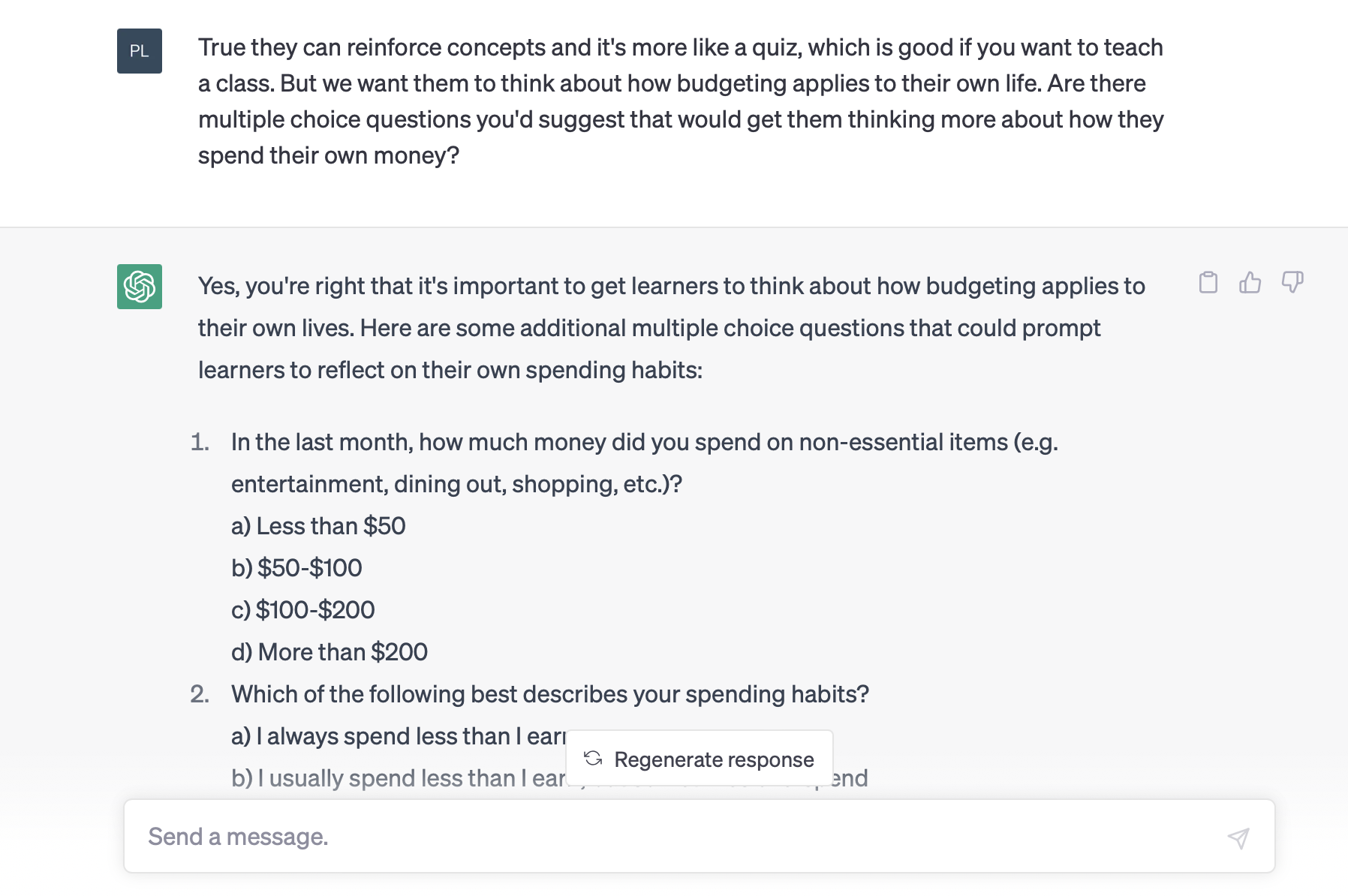Focus the Send a message field
This screenshot has height=896, width=1348.
(676, 836)
